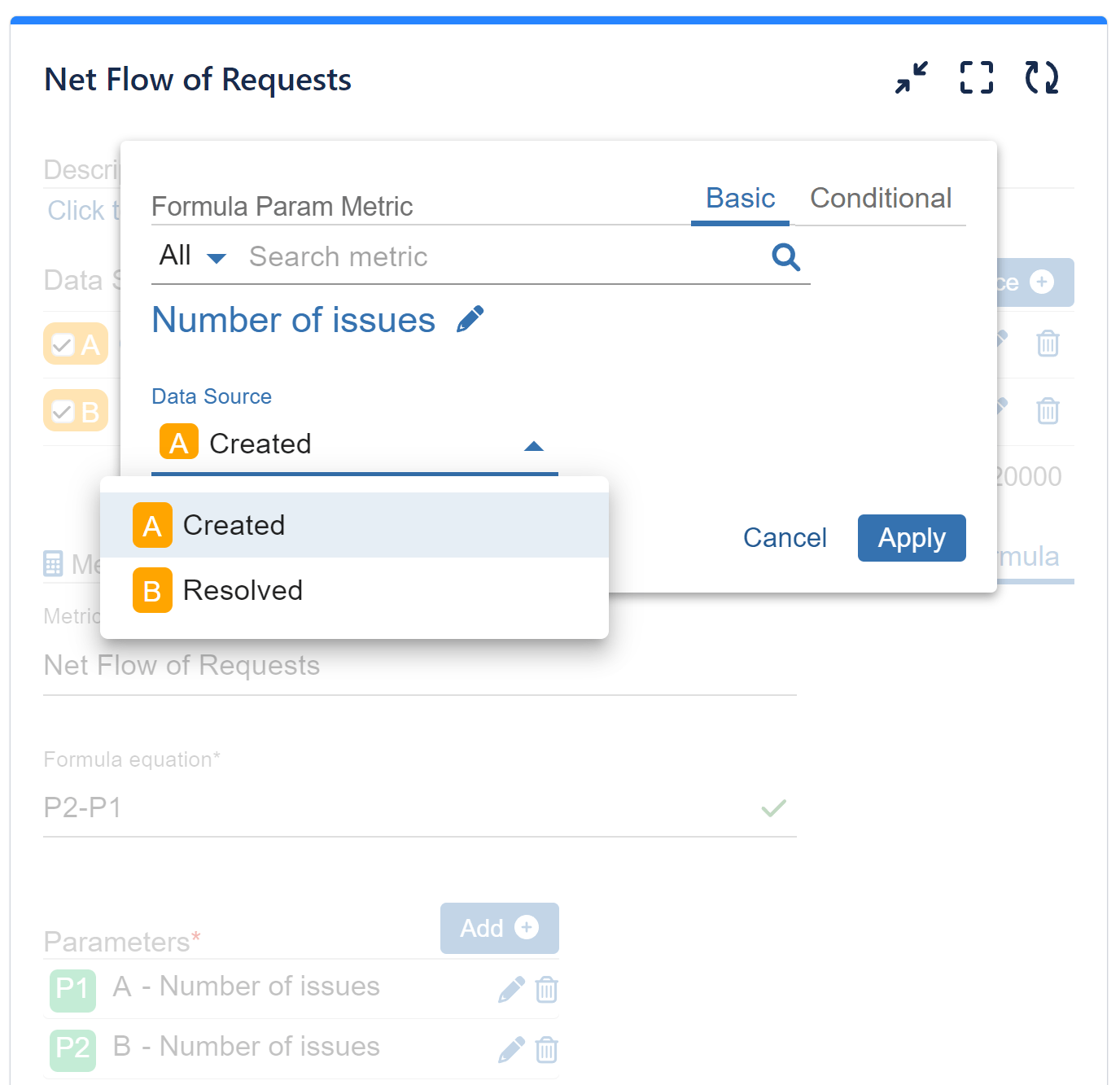Click the search metric magnifier icon
This screenshot has width=1120, height=1085.
tap(785, 256)
